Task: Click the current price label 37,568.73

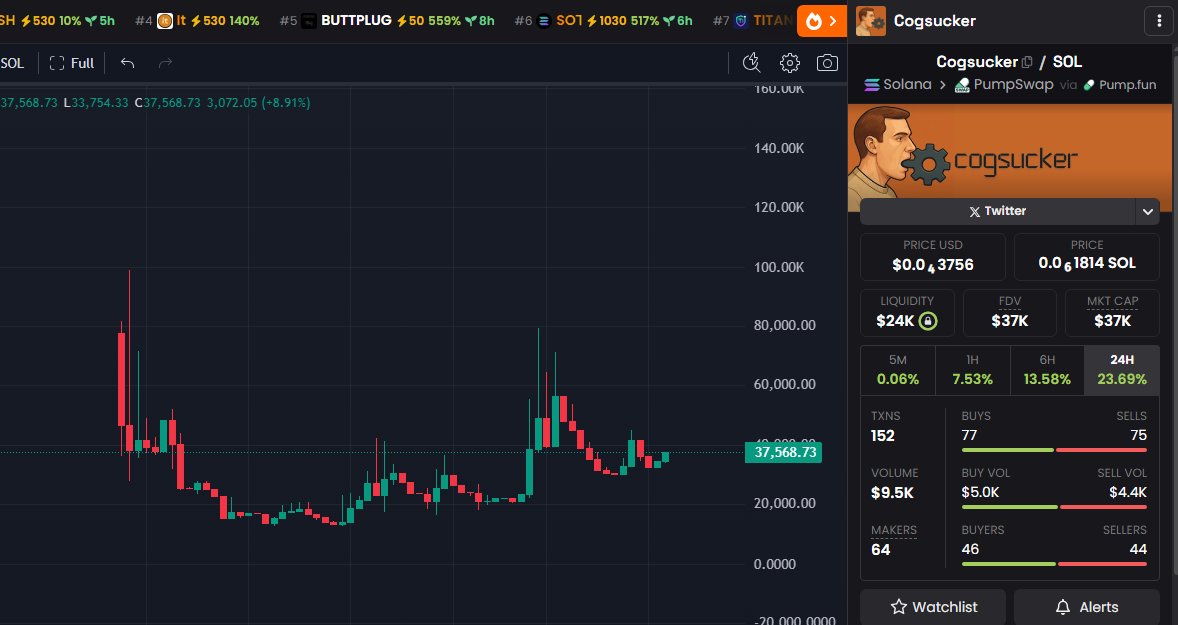Action: [783, 452]
